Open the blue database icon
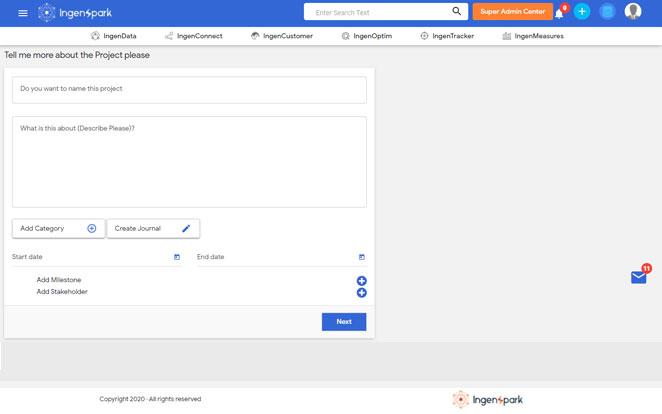This screenshot has width=662, height=414. click(x=607, y=11)
